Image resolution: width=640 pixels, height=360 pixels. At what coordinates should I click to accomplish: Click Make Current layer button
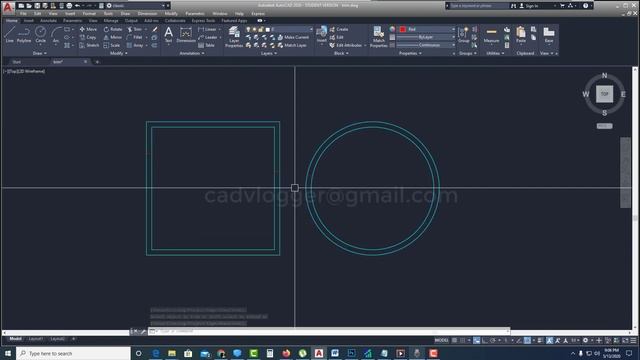pyautogui.click(x=293, y=37)
